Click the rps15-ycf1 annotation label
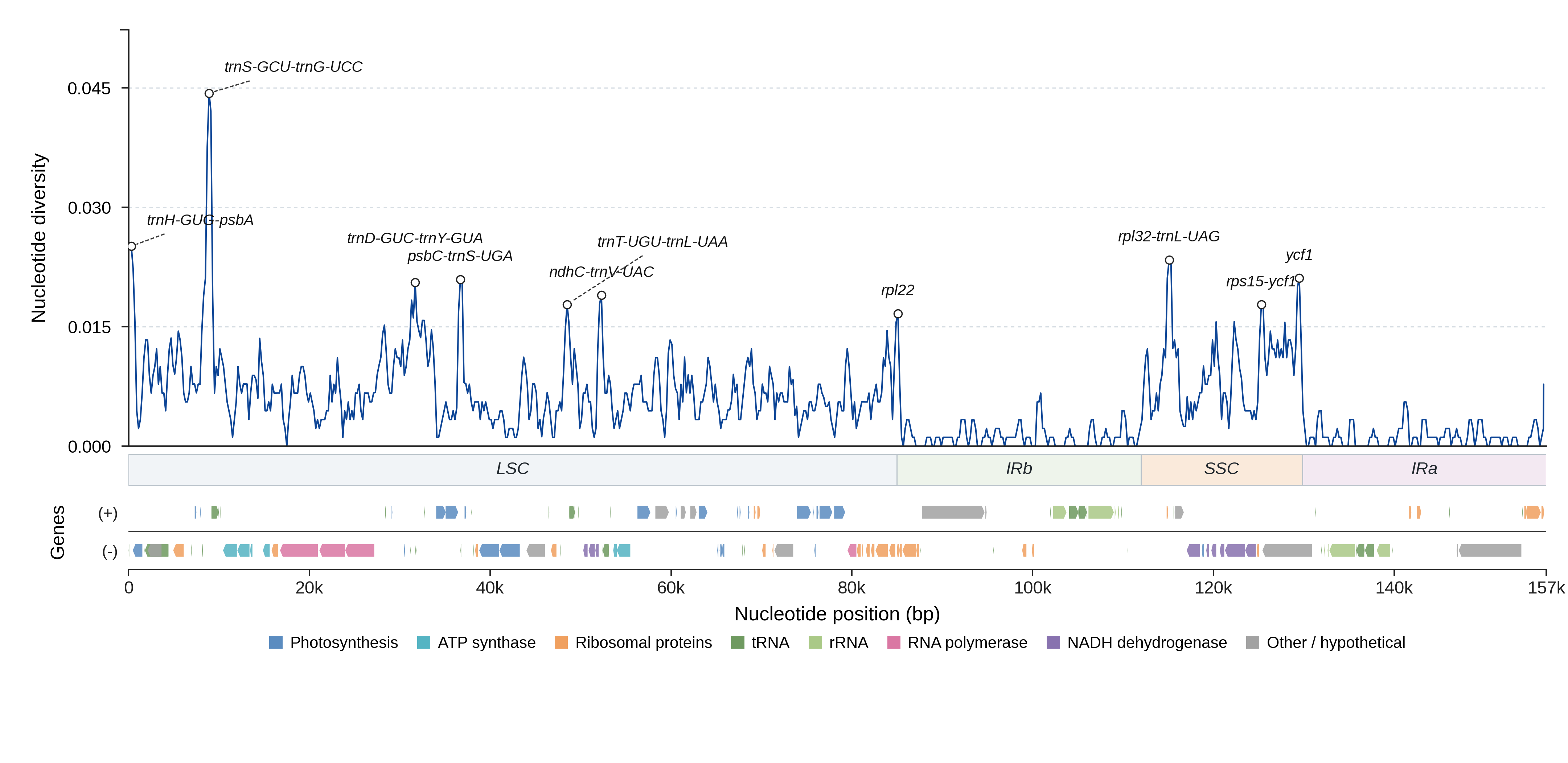 click(x=1261, y=281)
